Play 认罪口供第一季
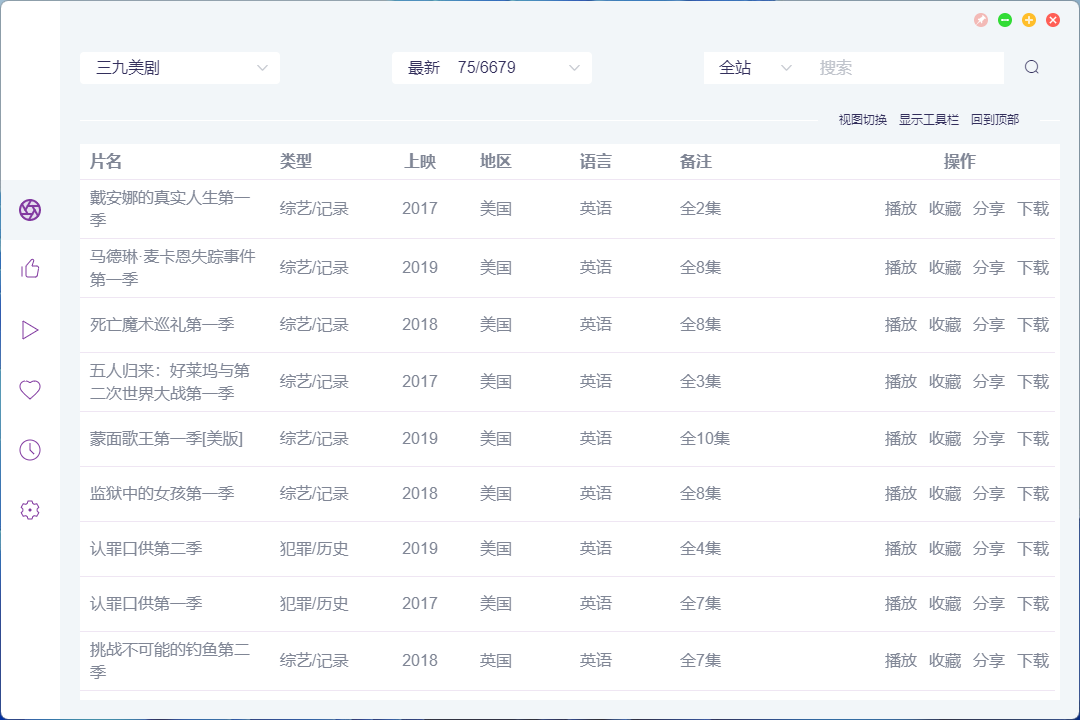The image size is (1080, 720). tap(900, 604)
